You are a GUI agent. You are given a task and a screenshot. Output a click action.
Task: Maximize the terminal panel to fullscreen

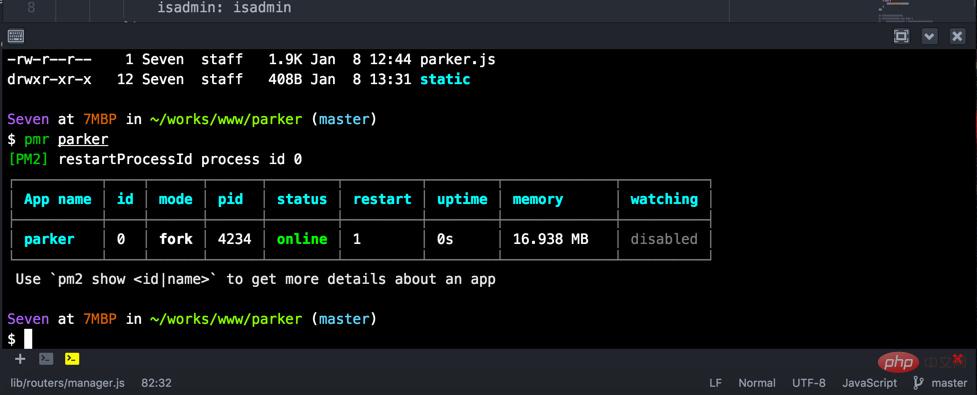(x=901, y=36)
